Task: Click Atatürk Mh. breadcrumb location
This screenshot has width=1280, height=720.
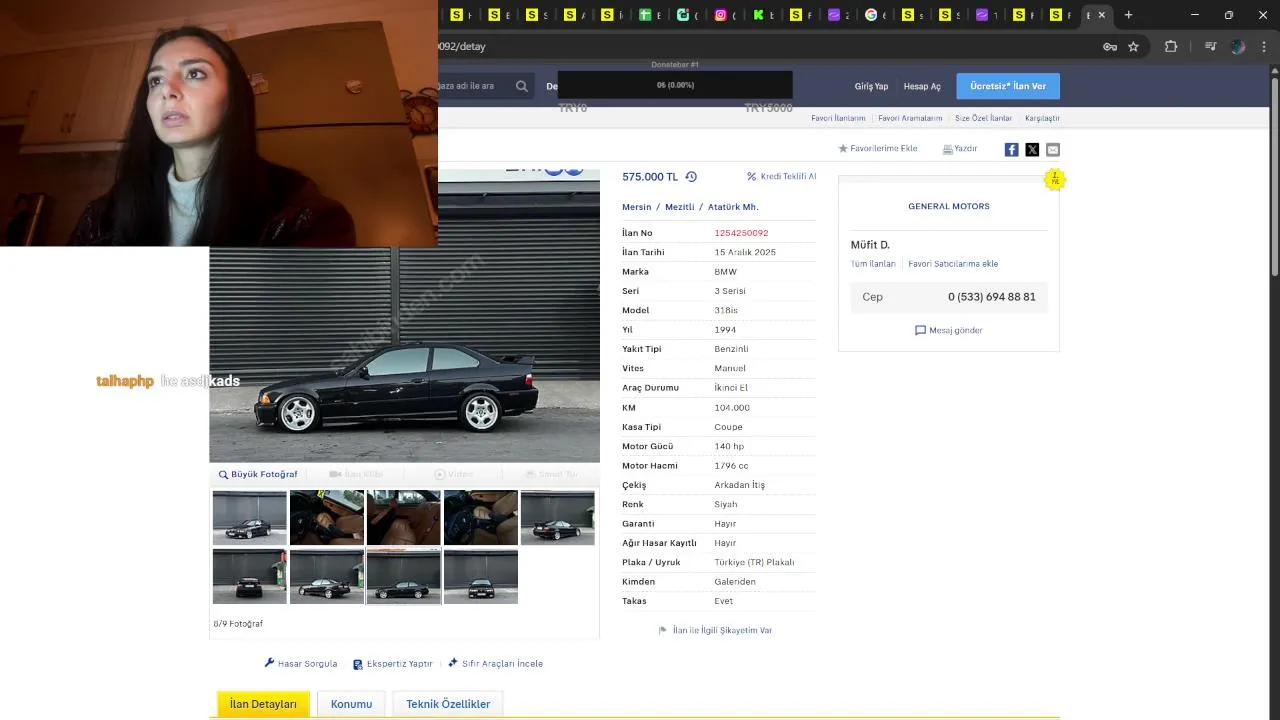Action: pyautogui.click(x=733, y=207)
